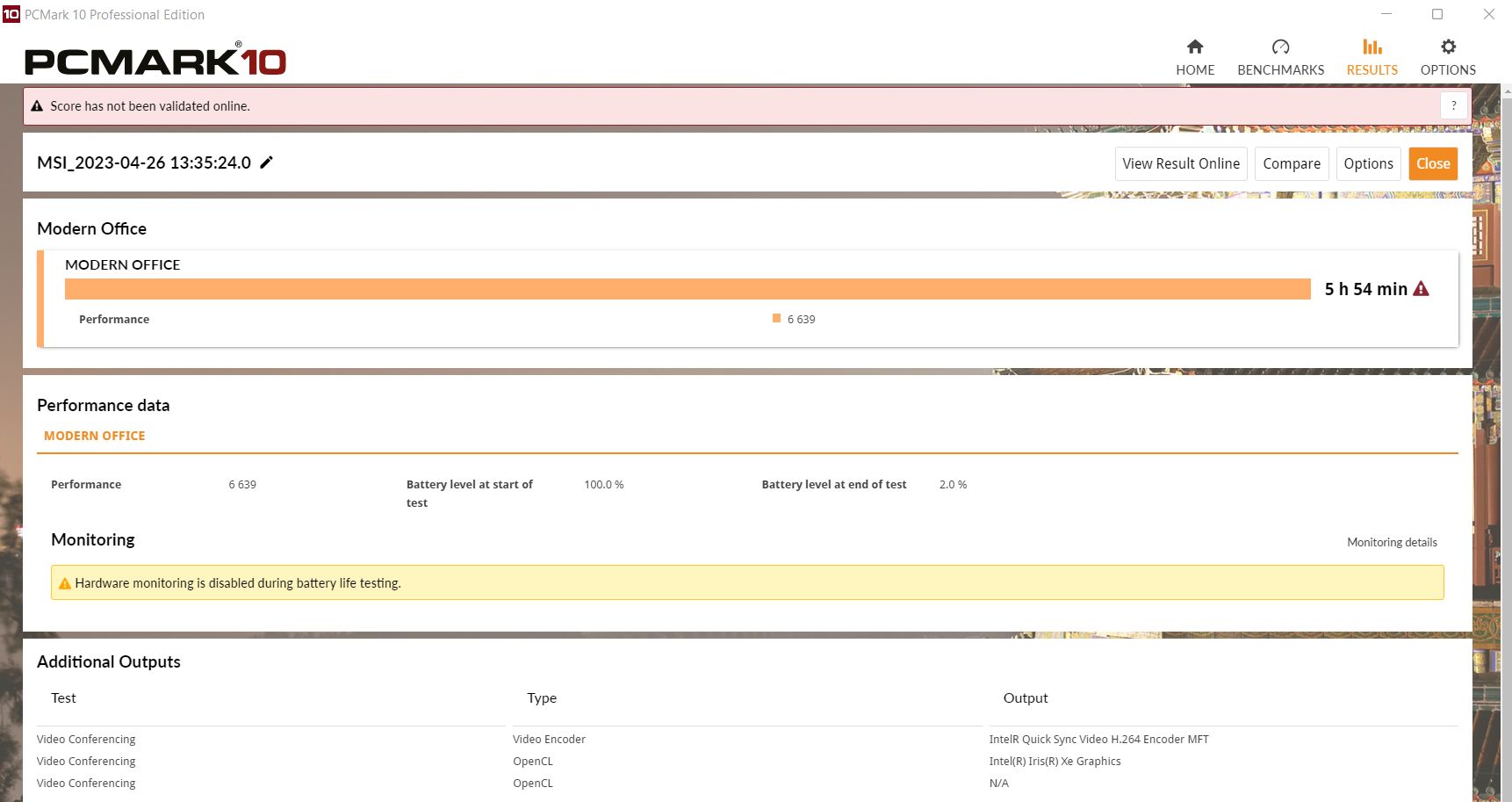Screen dimensions: 1512x802
Task: Click the hardware monitoring warning icon
Action: point(65,583)
